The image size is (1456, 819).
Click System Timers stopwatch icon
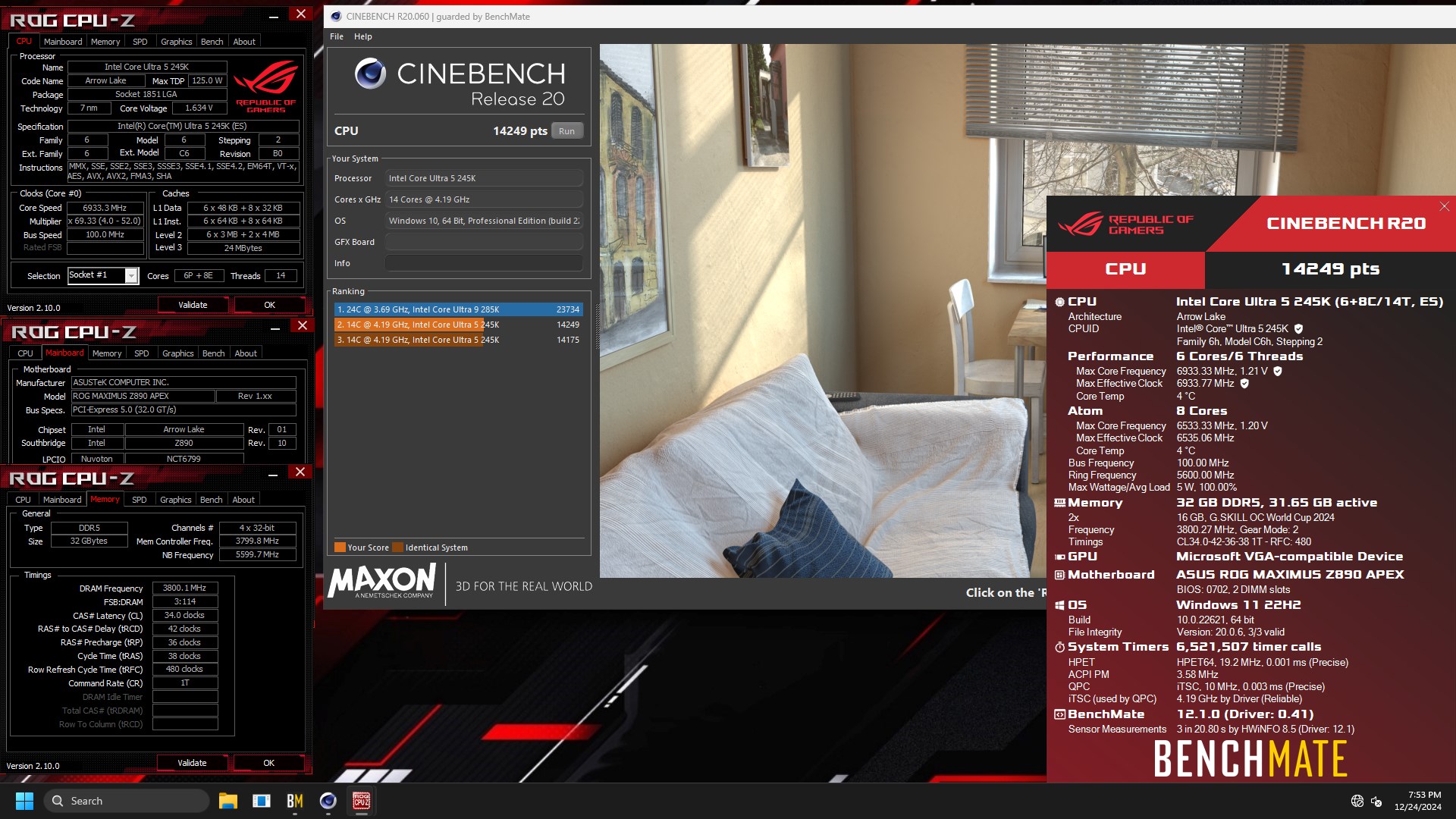pyautogui.click(x=1060, y=647)
